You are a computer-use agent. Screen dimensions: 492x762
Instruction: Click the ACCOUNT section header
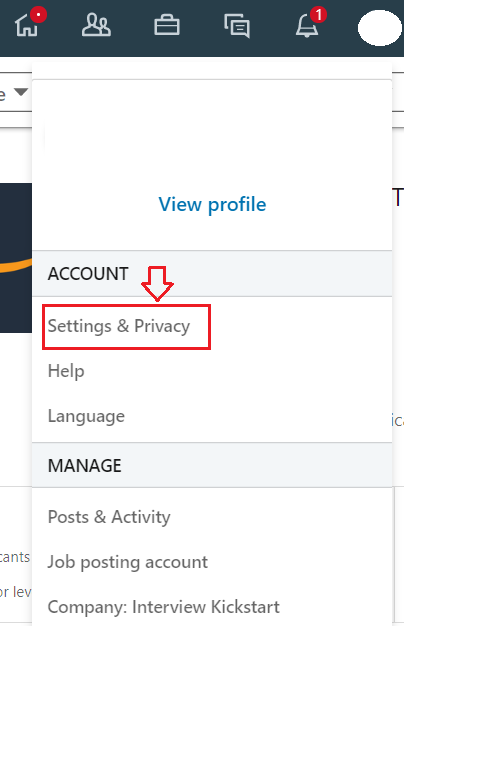click(x=88, y=274)
